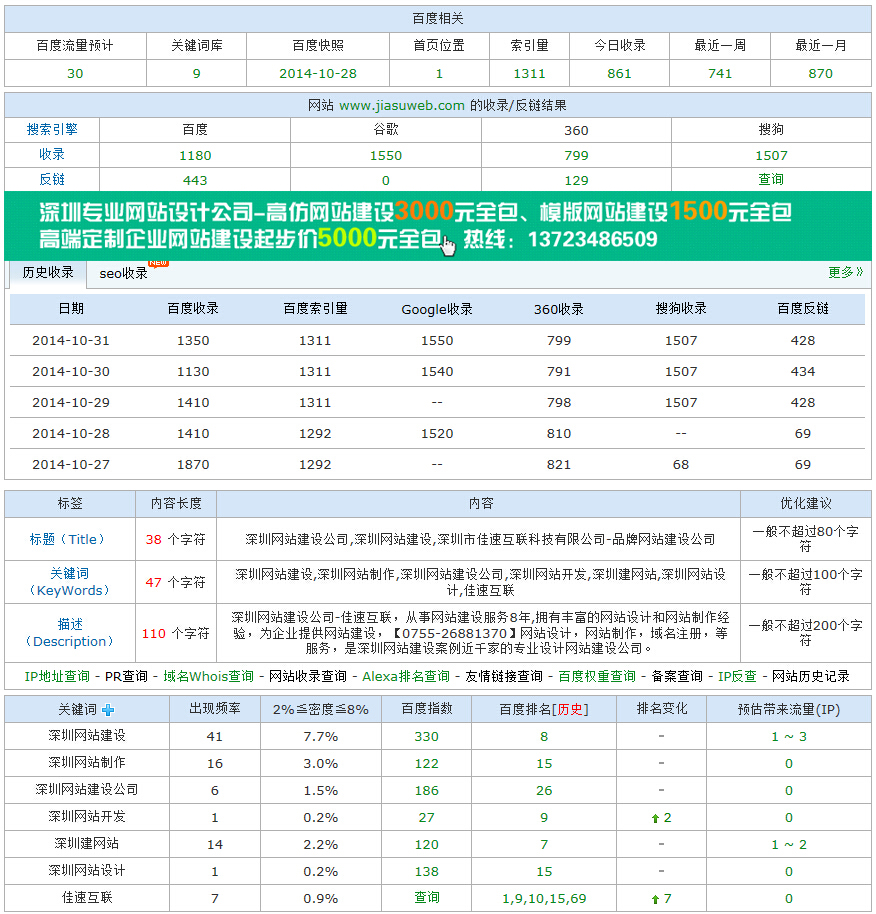Click Baidu rank 8 for 深圳网站建设
Screen dimensions: 876x914
pos(544,737)
